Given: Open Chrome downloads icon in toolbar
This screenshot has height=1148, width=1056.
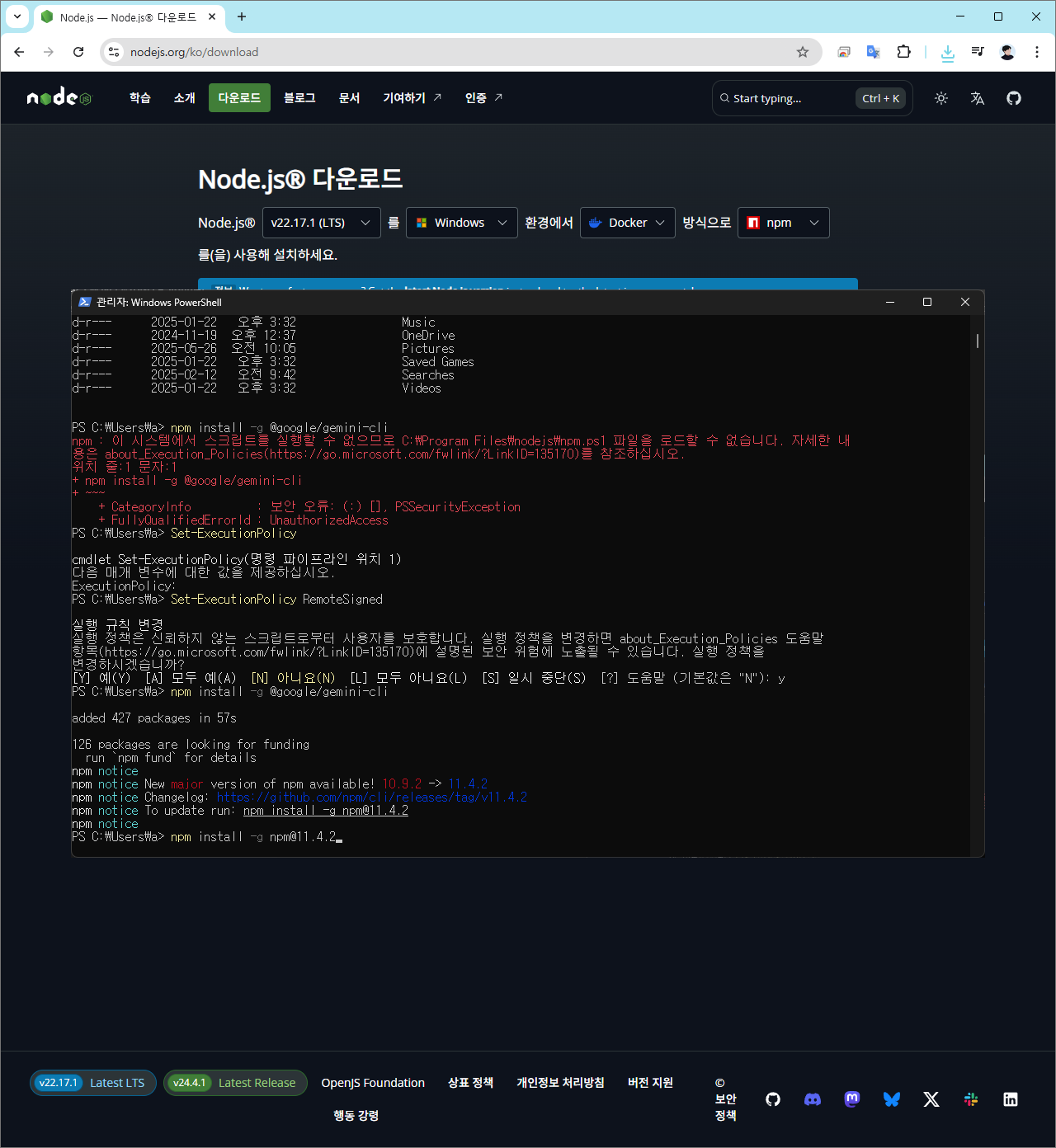Looking at the screenshot, I should click(948, 52).
